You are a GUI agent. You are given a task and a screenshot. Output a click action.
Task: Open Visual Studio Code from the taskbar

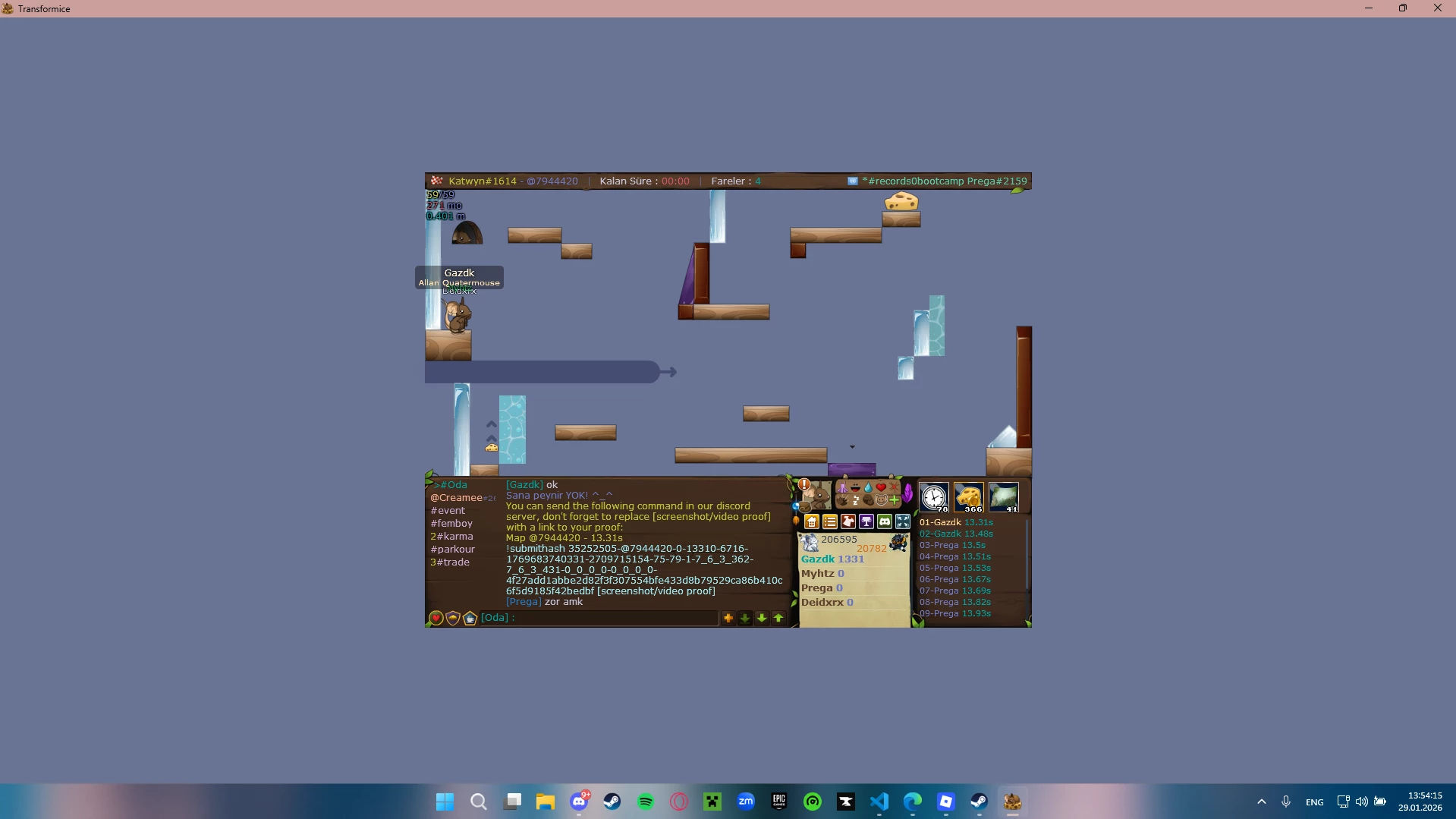tap(879, 802)
